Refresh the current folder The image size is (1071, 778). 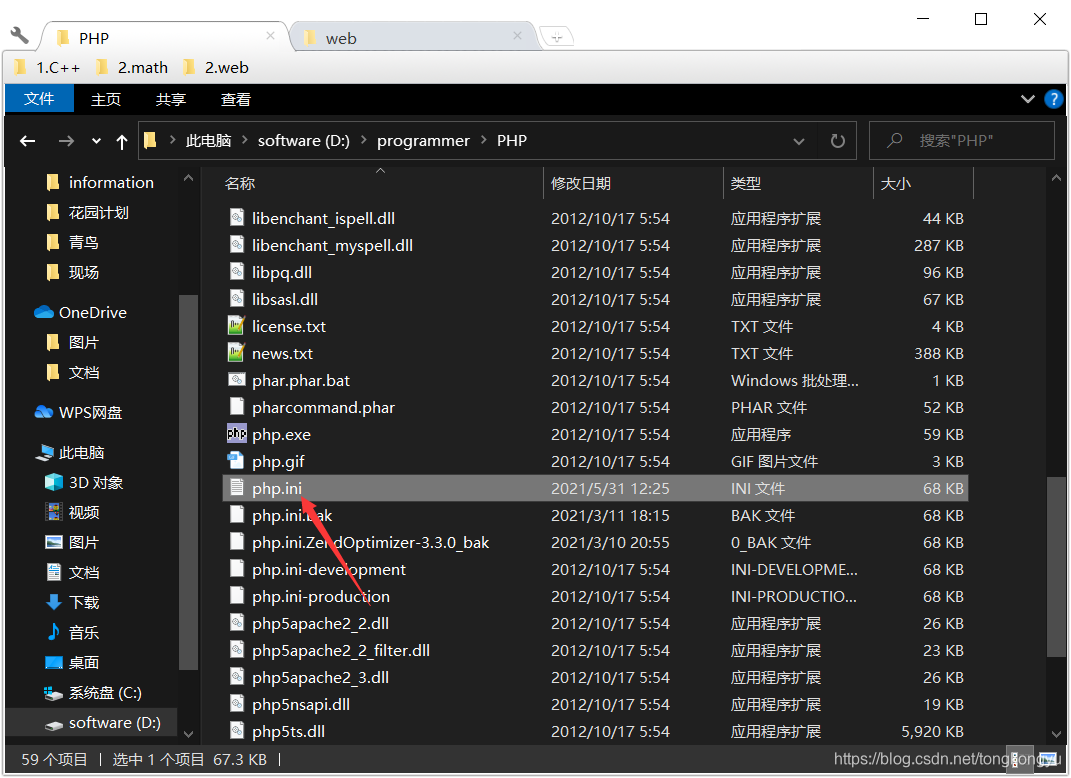(837, 141)
